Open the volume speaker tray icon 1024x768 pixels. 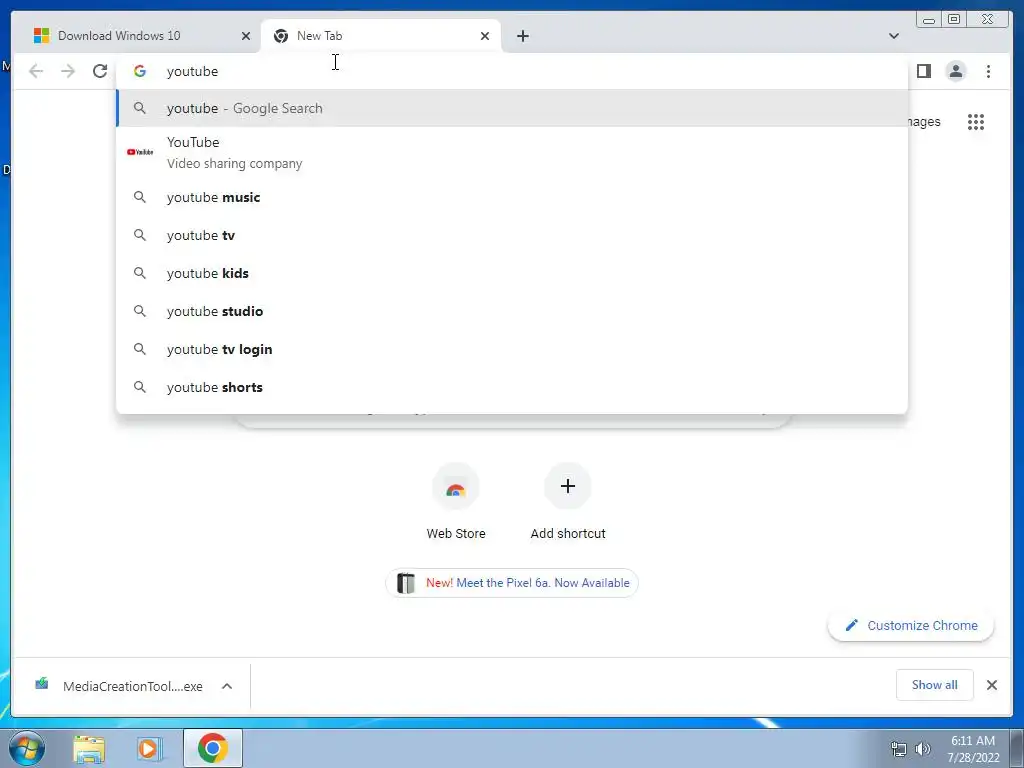pos(922,749)
